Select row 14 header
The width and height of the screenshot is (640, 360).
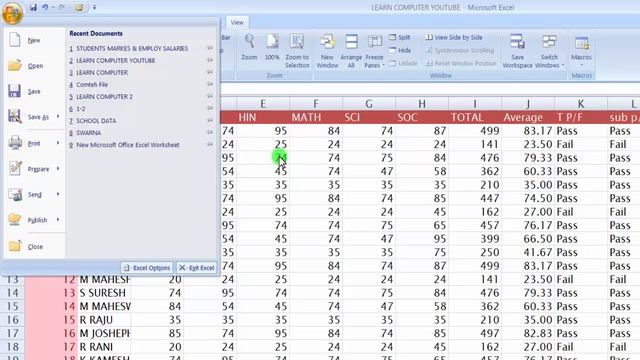[x=12, y=293]
